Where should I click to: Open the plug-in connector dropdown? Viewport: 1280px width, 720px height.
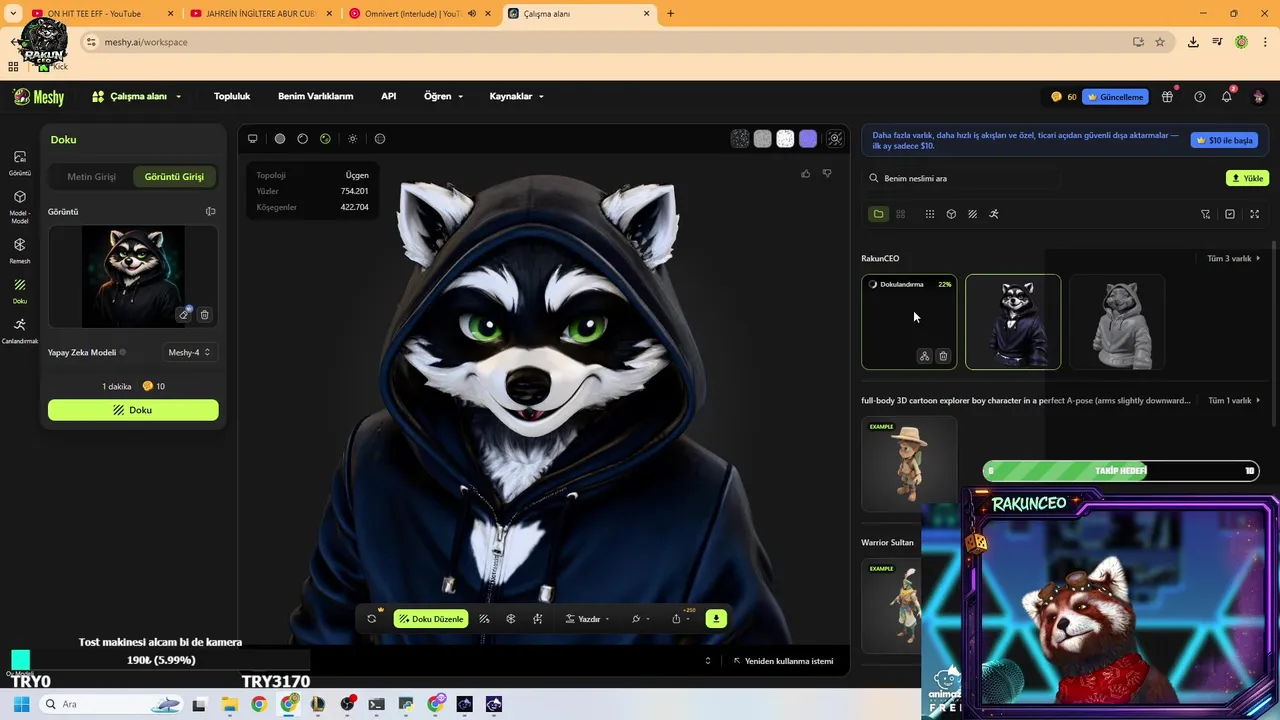tap(641, 619)
